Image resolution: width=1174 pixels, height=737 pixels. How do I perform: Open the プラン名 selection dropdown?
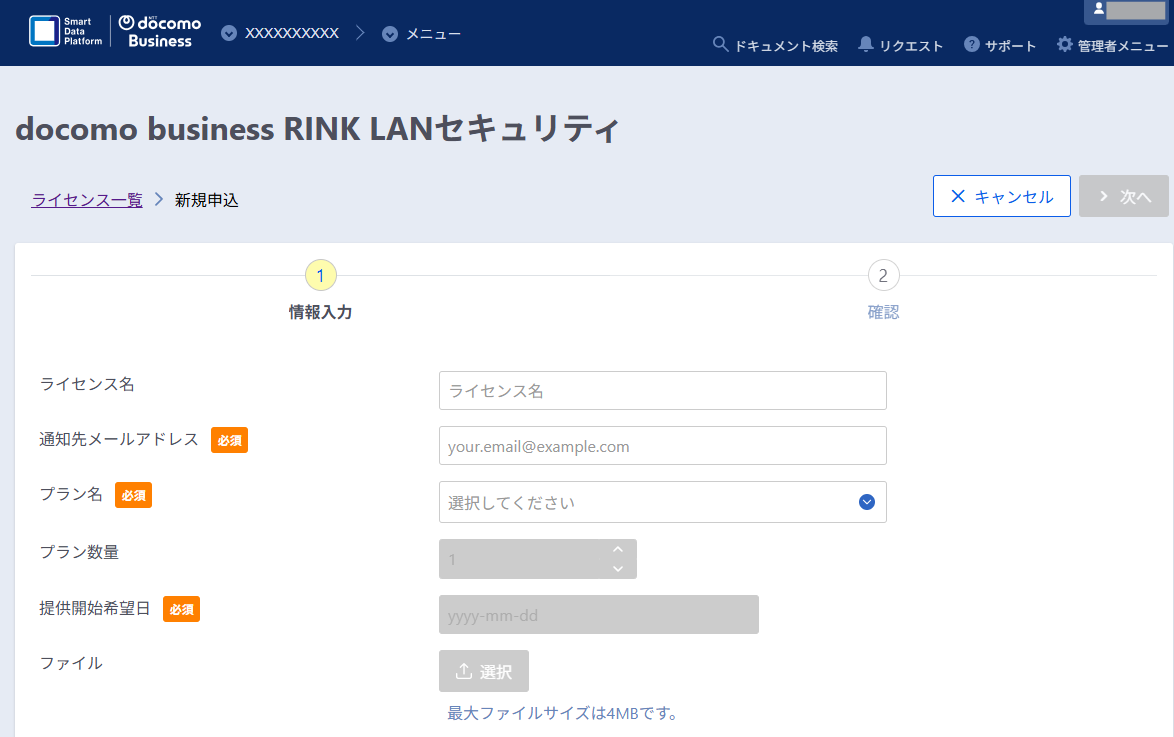[x=663, y=502]
